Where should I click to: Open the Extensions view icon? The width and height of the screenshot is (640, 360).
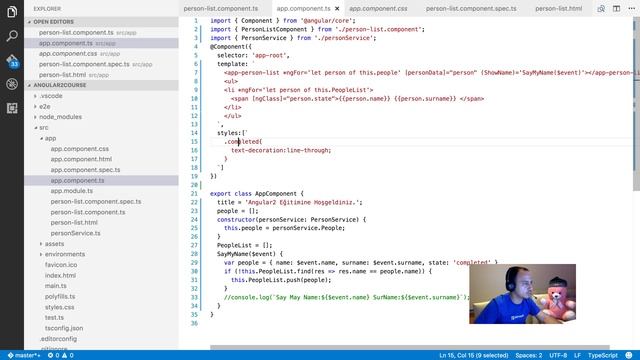[x=12, y=108]
